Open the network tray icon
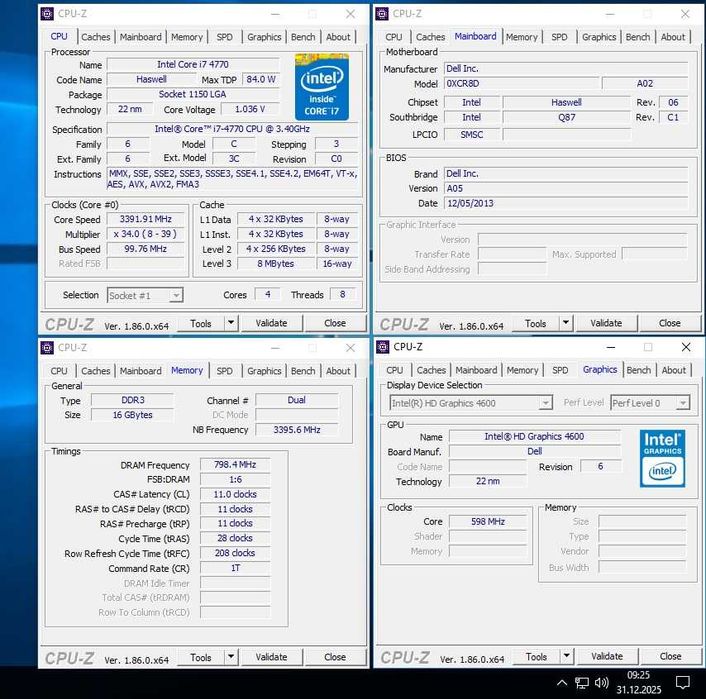 (581, 683)
